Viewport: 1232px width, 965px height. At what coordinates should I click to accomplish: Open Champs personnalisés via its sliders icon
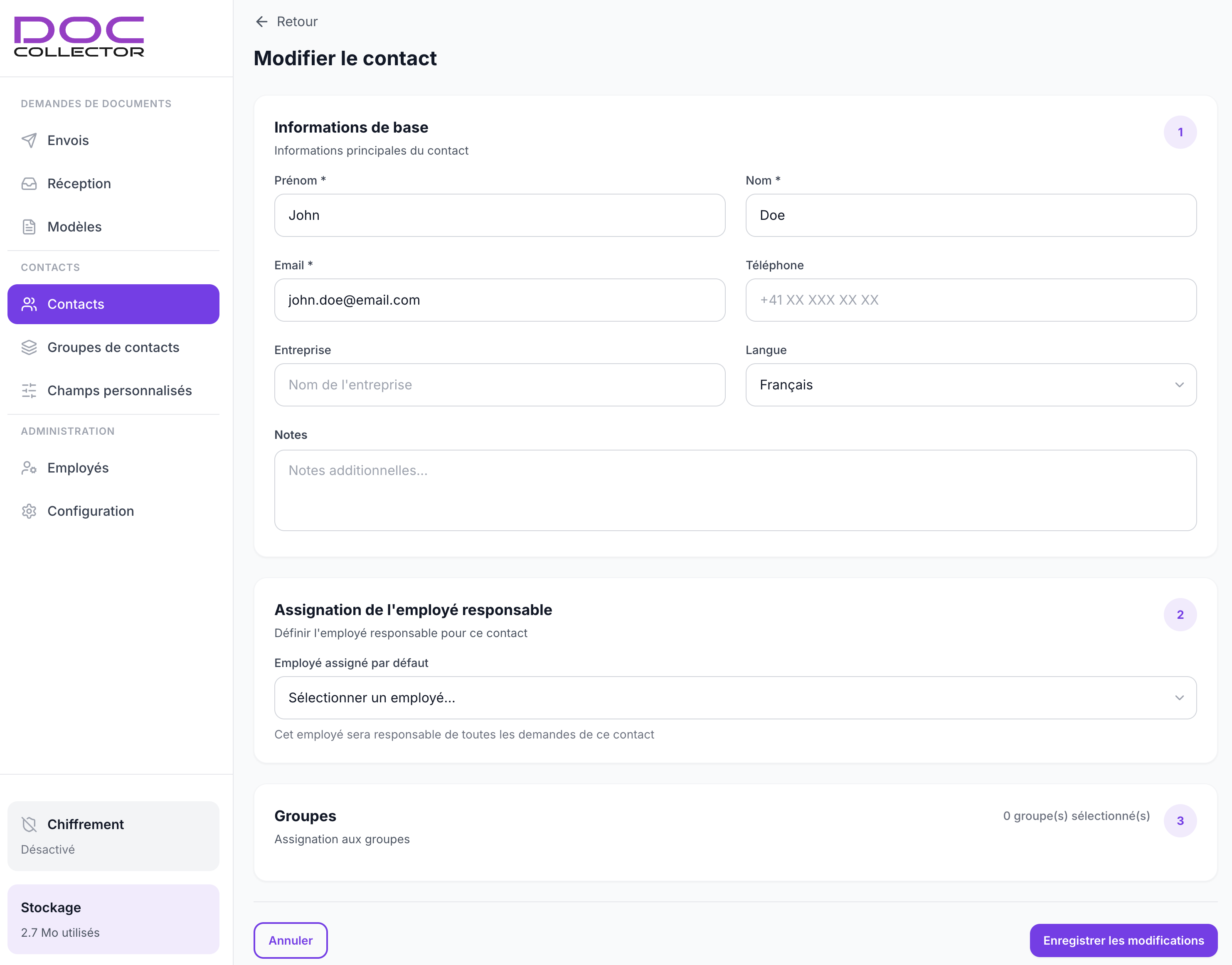pos(29,390)
